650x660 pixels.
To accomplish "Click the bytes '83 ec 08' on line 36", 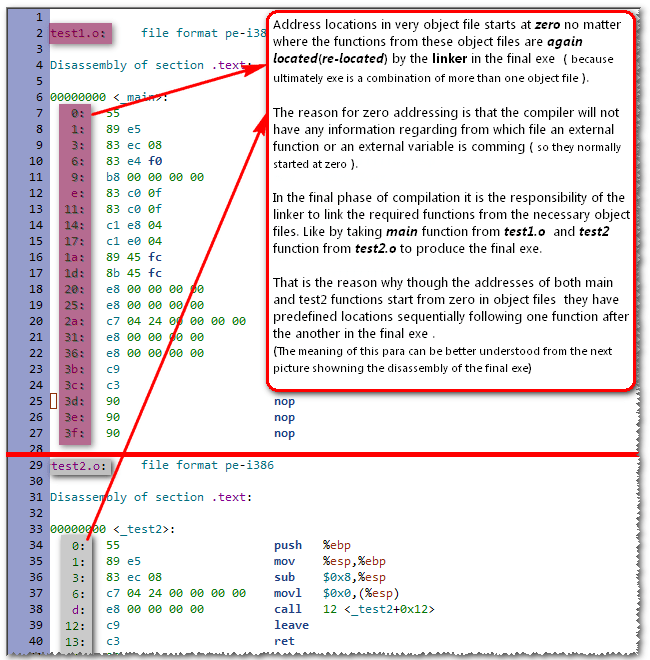I will 134,578.
